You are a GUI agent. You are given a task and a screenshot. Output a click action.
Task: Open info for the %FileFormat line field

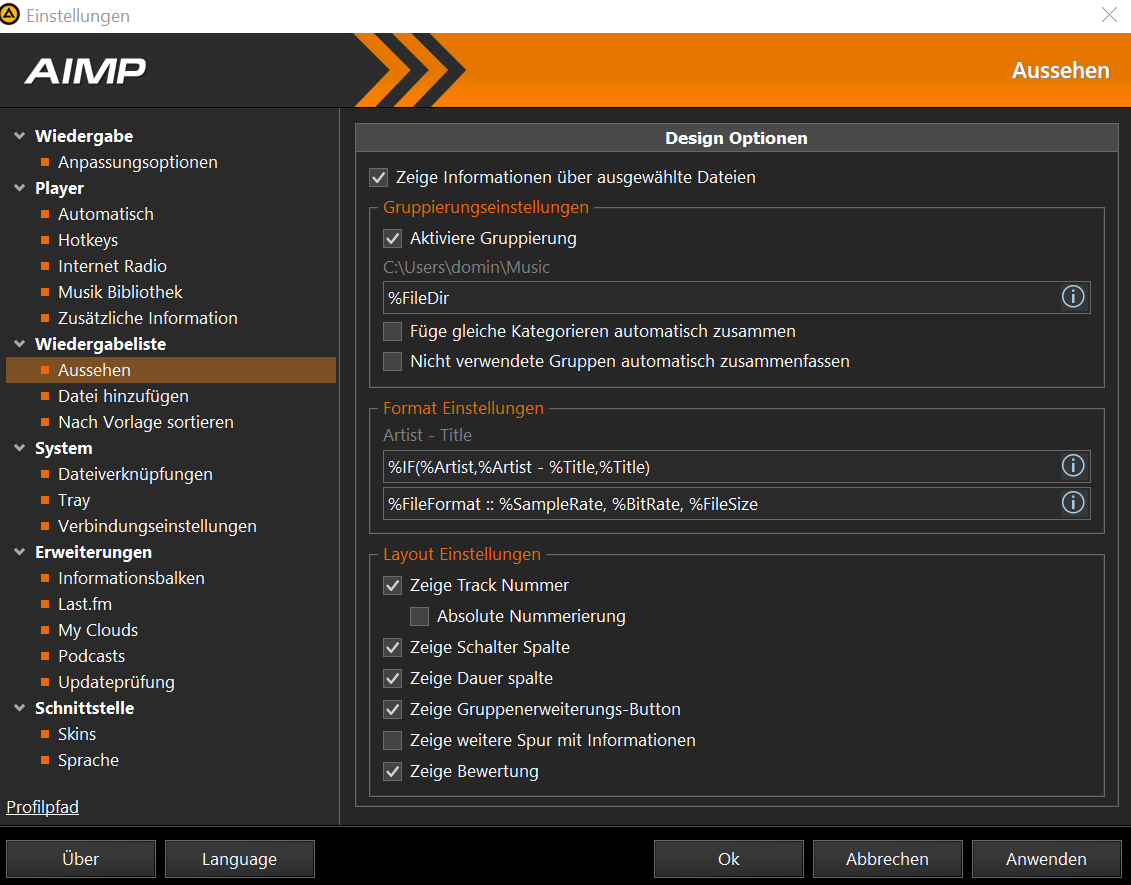(x=1073, y=503)
